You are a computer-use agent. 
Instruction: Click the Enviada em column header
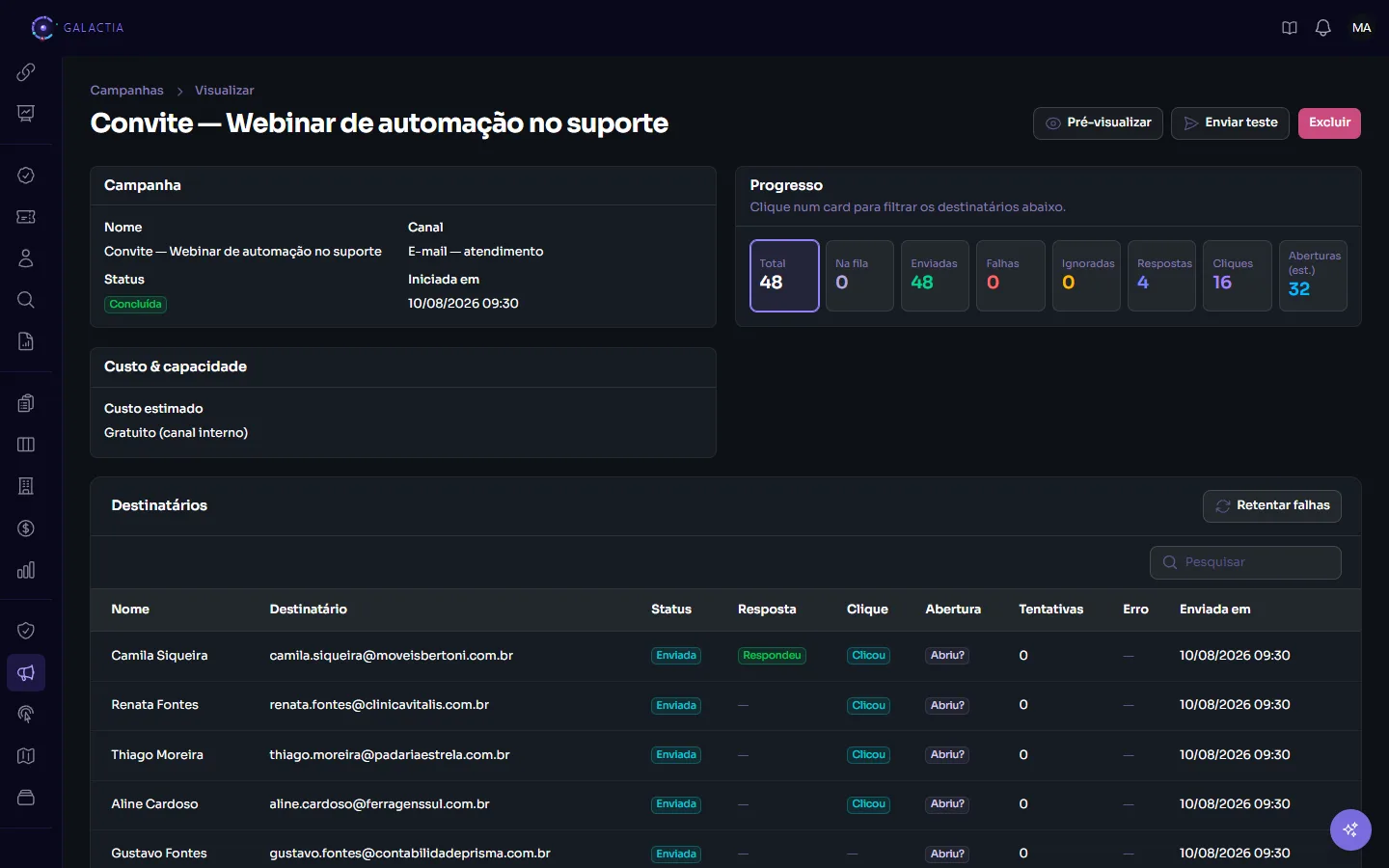pos(1214,610)
